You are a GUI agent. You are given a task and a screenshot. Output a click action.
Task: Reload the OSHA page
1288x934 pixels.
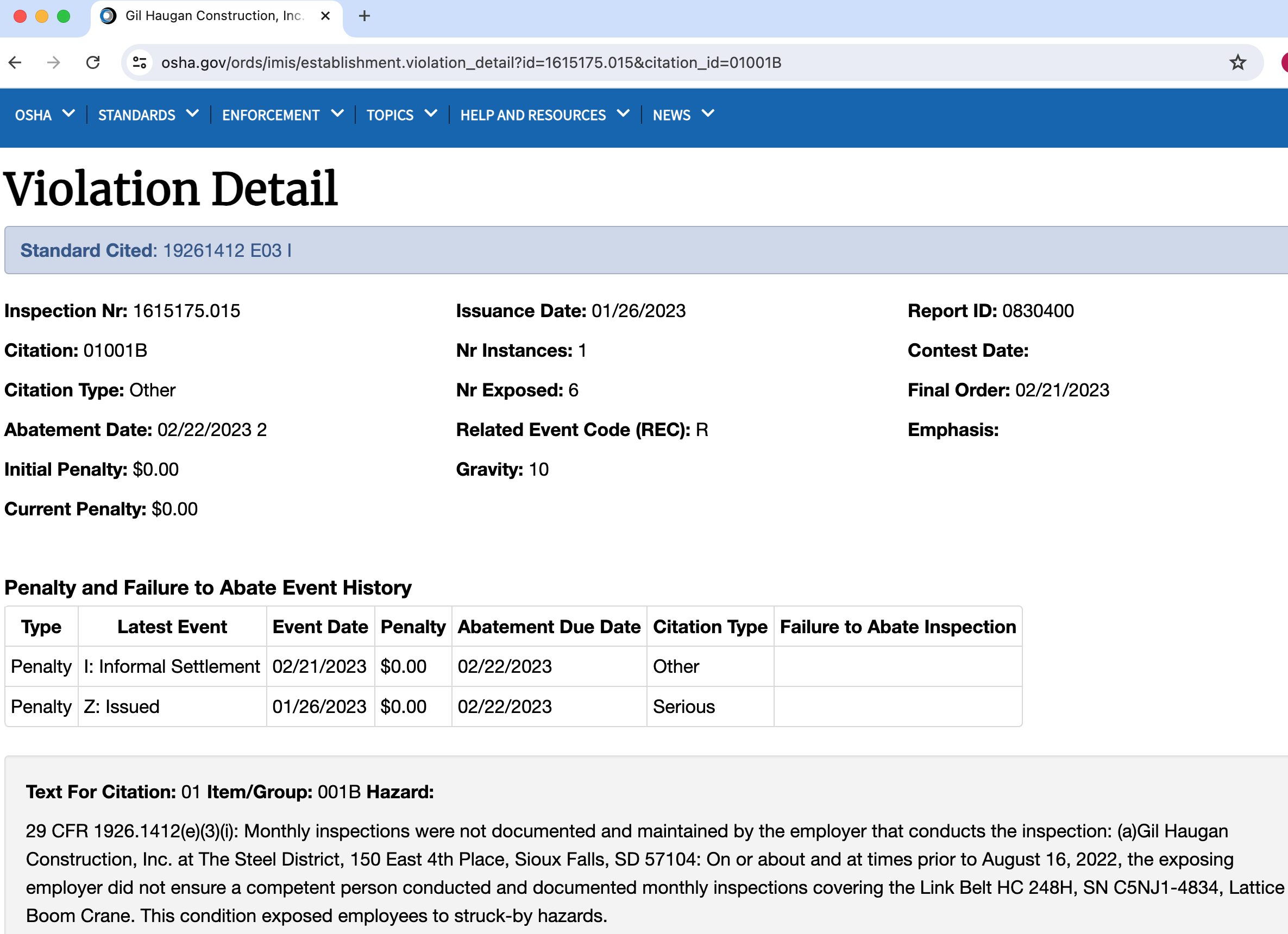pos(93,62)
